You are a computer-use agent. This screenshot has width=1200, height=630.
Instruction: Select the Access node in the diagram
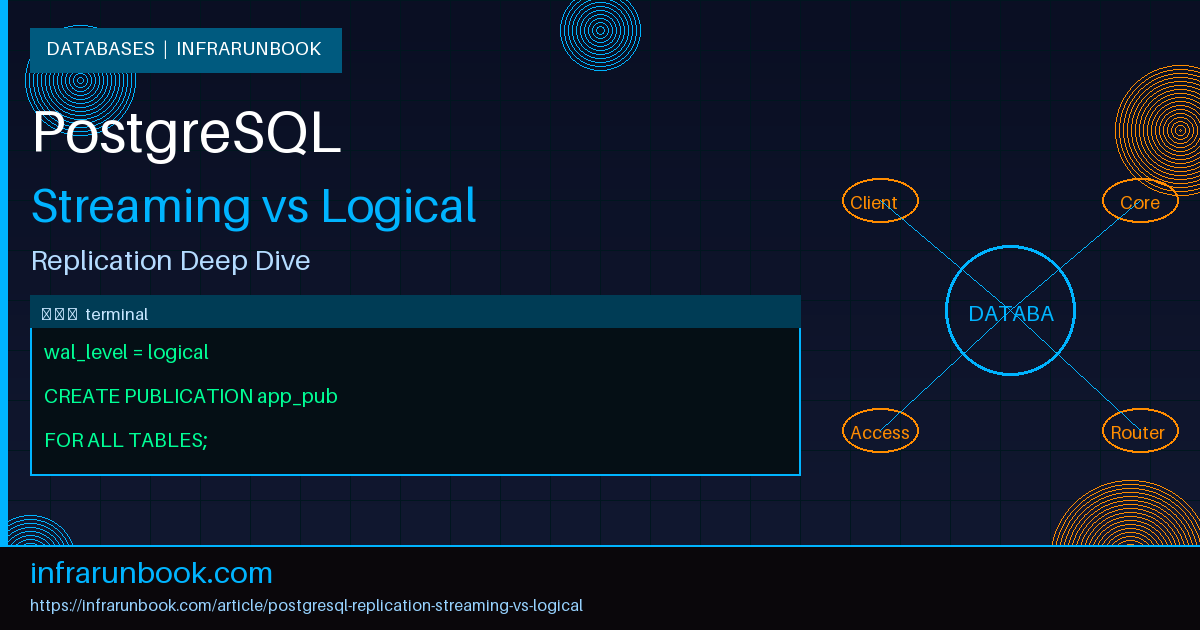click(x=880, y=431)
